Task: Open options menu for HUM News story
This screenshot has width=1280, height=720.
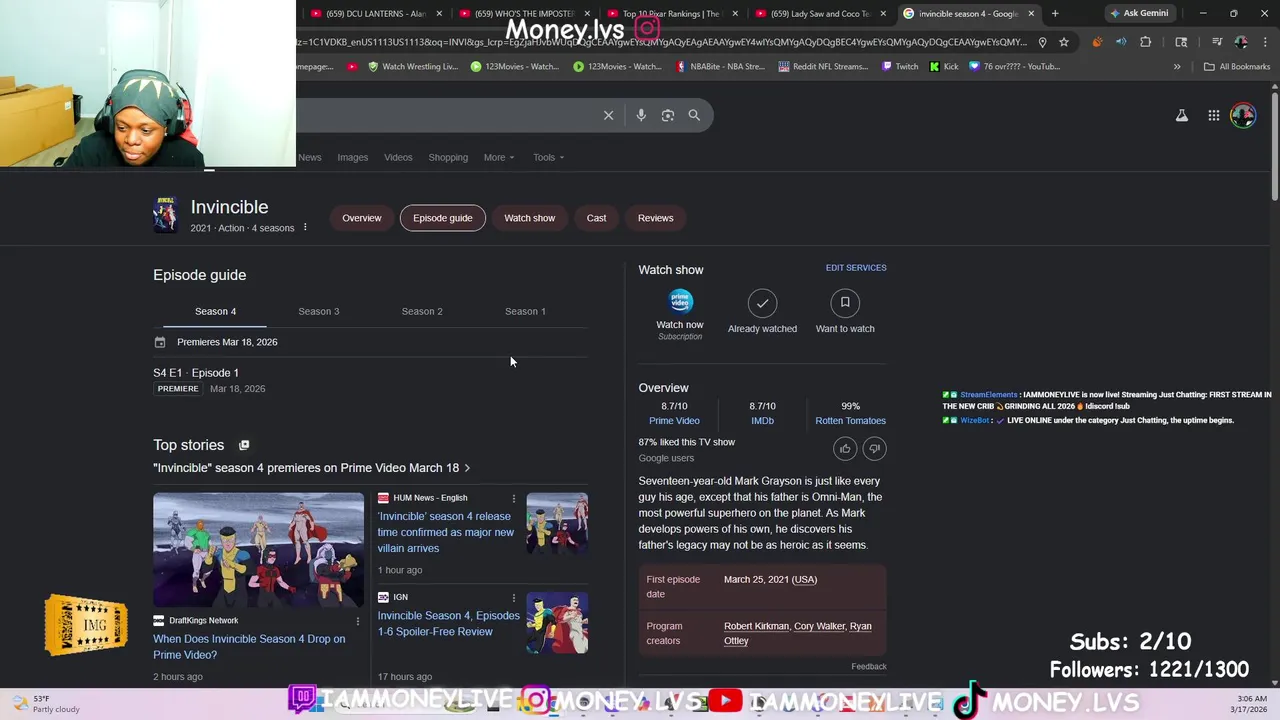Action: 514,498
